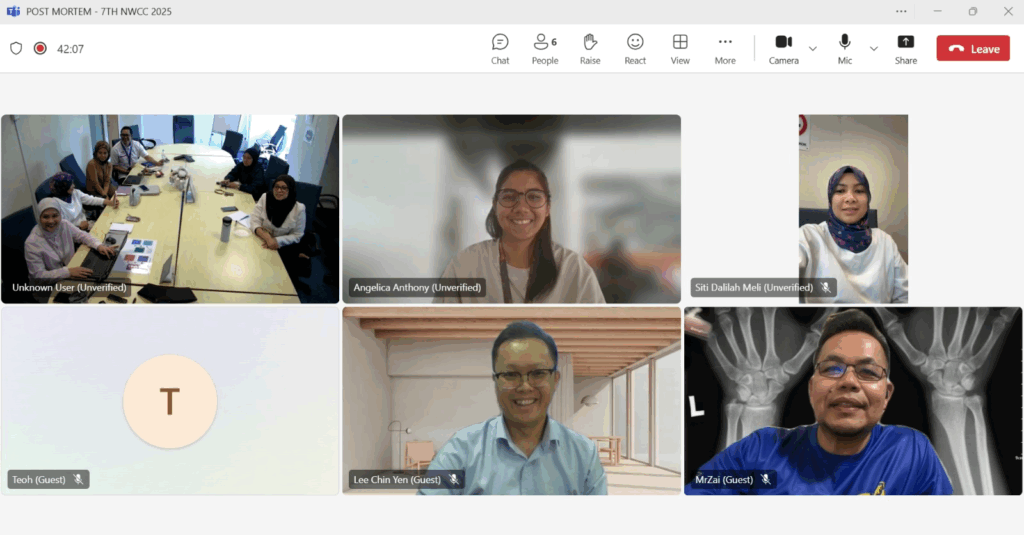This screenshot has height=535, width=1024.
Task: Open the Chat panel
Action: (500, 48)
